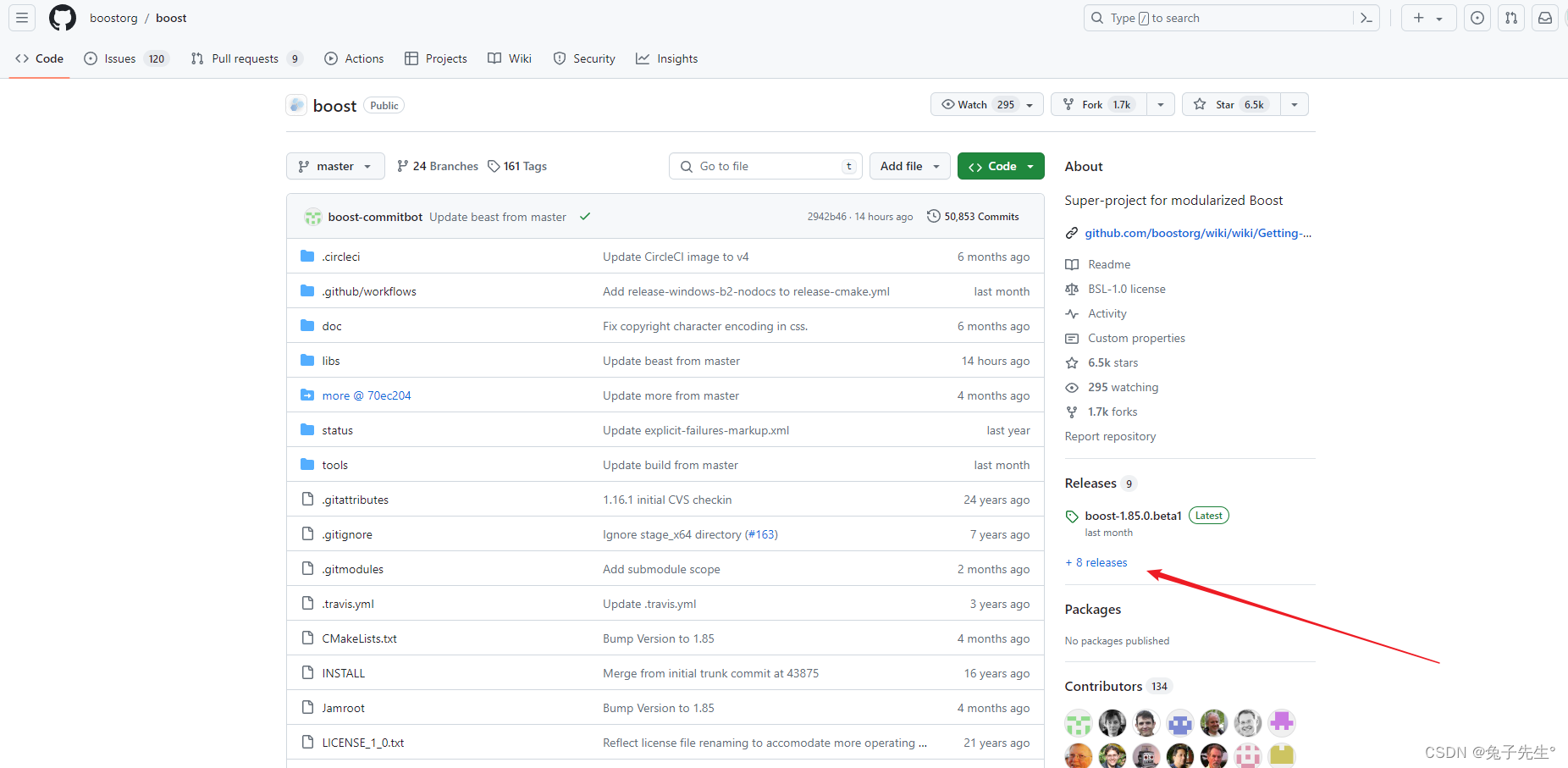The height and width of the screenshot is (768, 1568).
Task: Click the submodule icon for more
Action: coord(307,395)
